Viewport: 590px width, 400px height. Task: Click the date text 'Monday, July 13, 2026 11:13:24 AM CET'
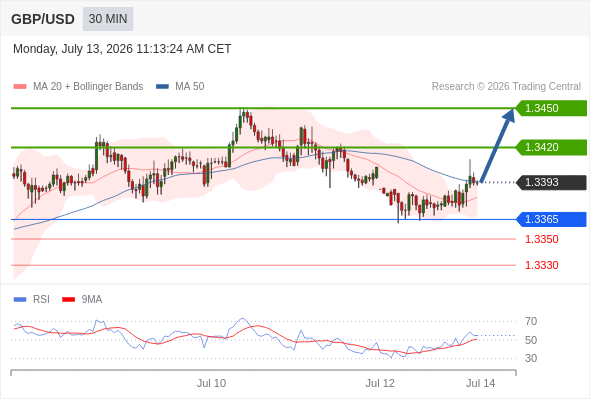click(x=122, y=49)
